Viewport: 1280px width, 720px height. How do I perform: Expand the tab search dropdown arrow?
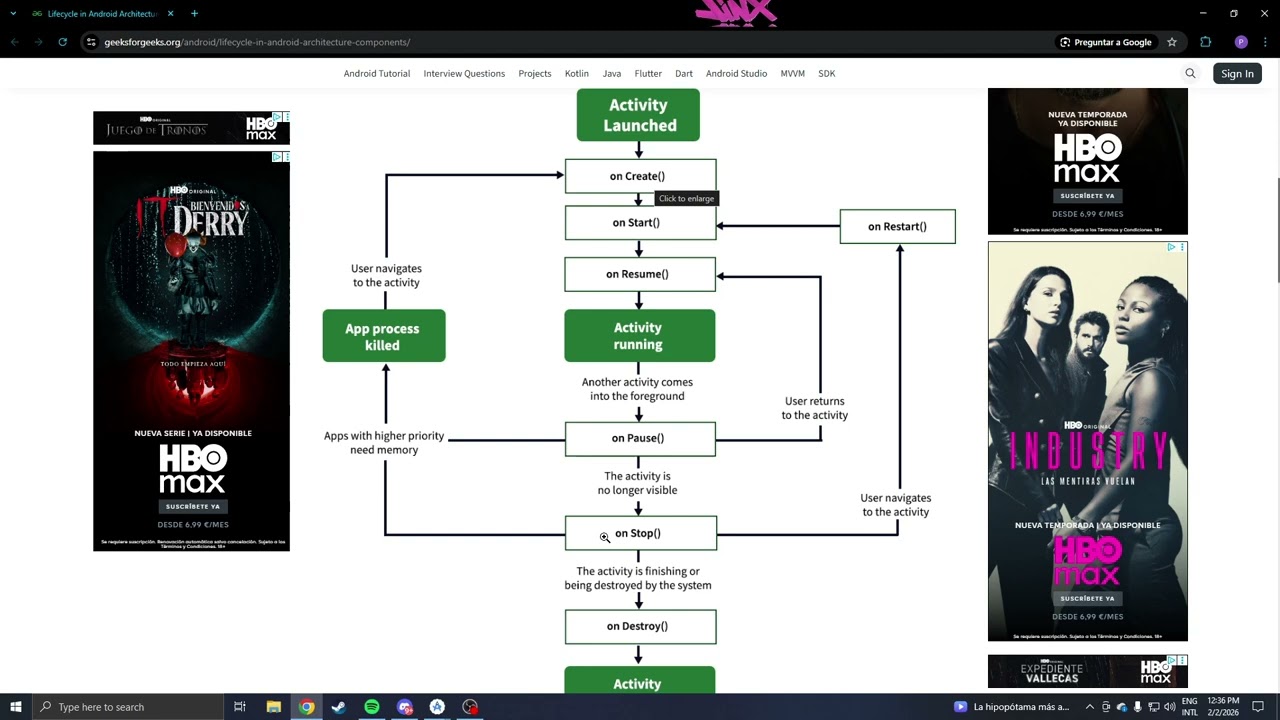pyautogui.click(x=14, y=14)
